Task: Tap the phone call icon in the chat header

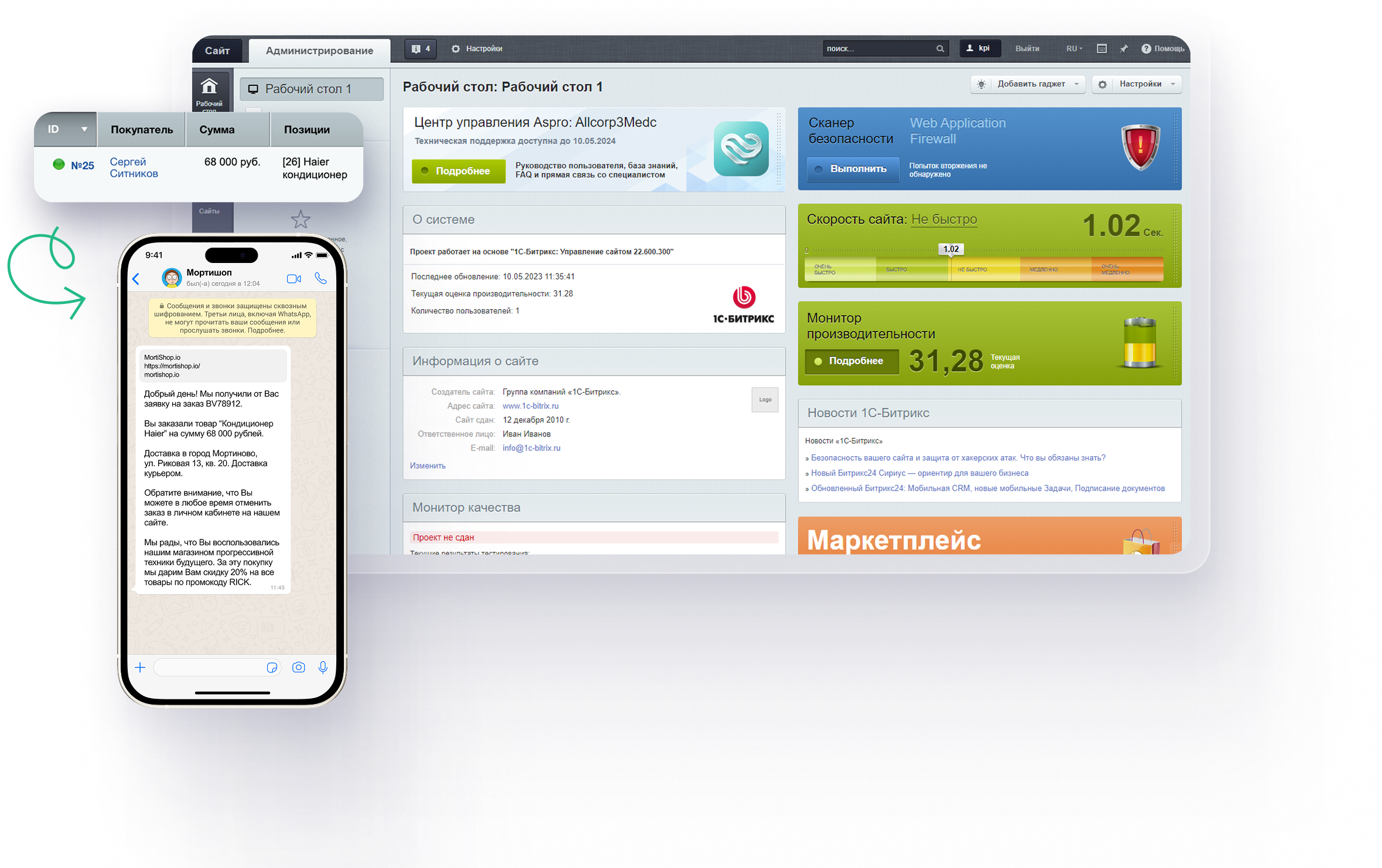Action: tap(320, 278)
